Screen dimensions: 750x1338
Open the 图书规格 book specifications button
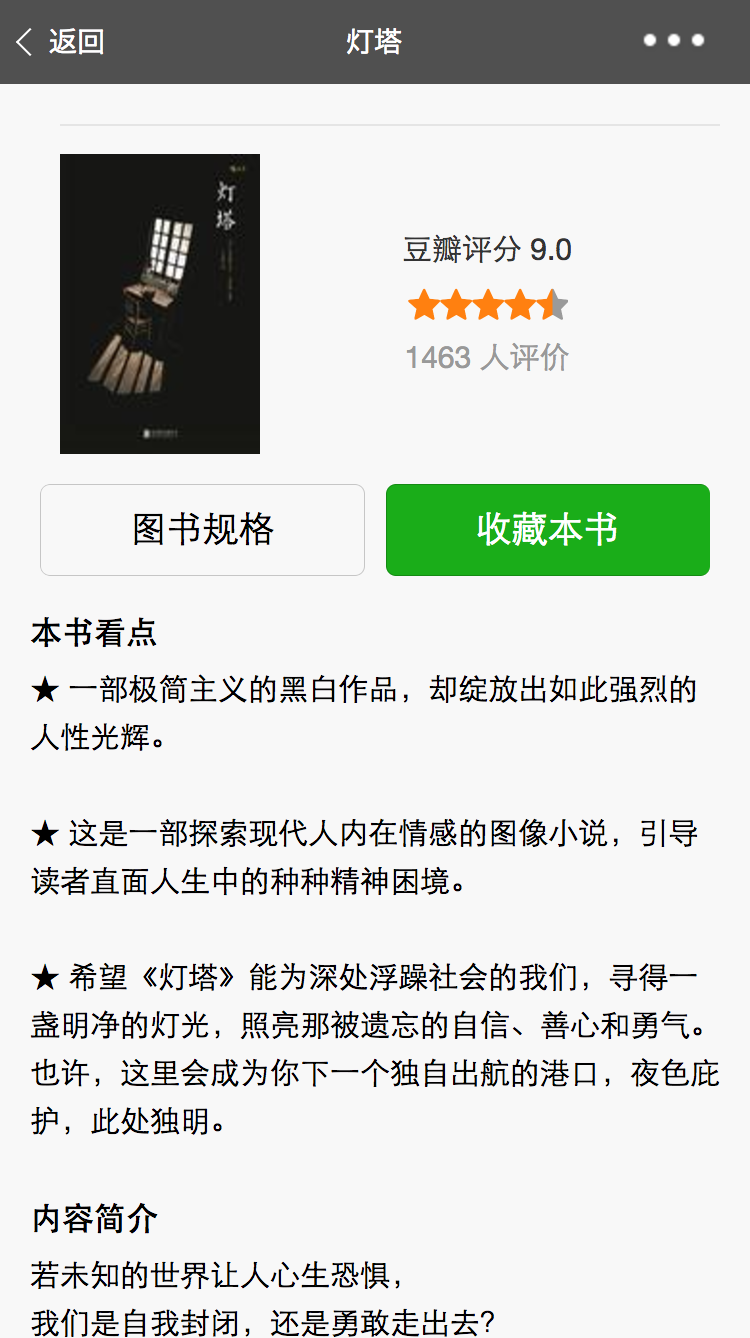click(203, 530)
